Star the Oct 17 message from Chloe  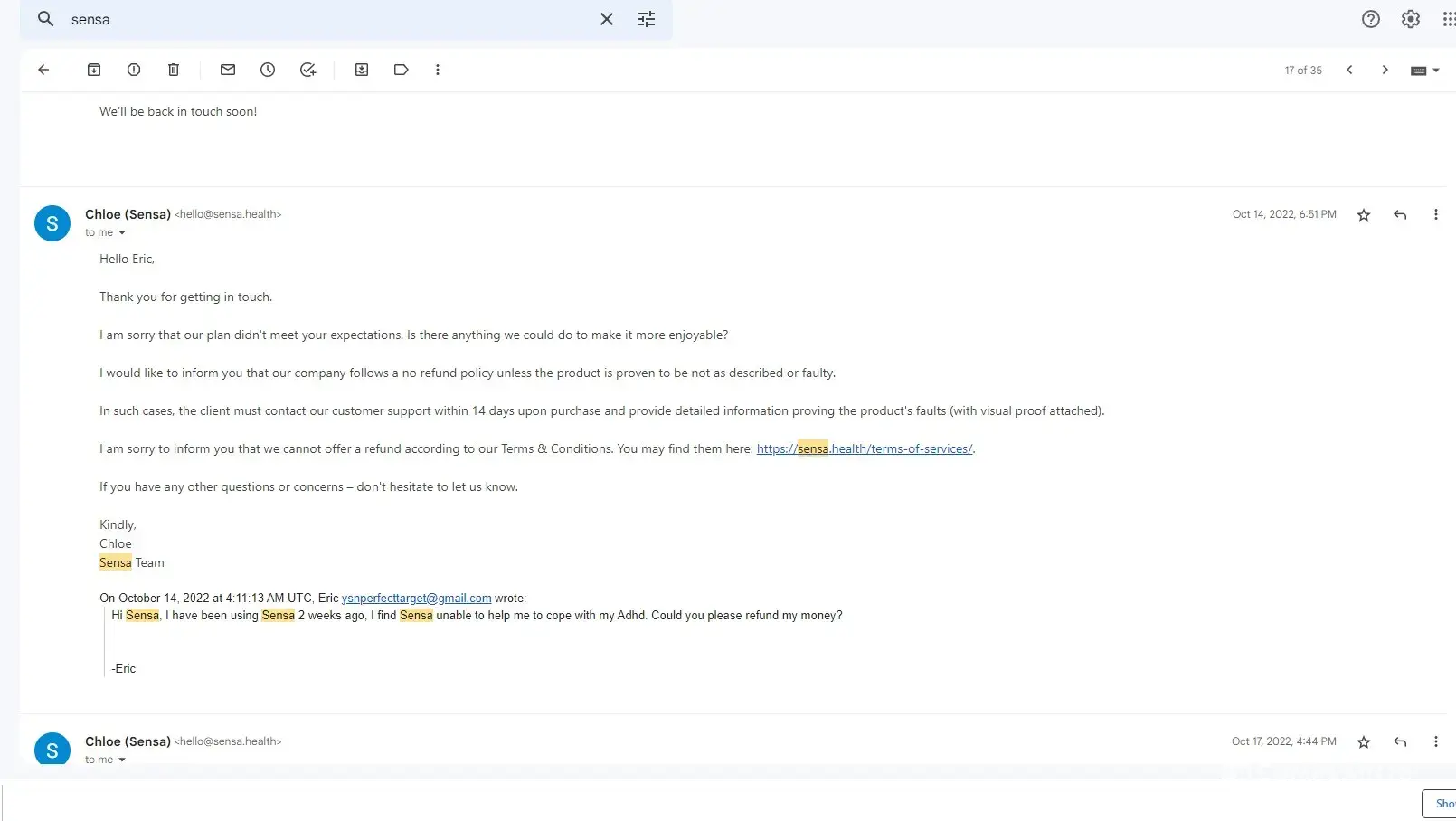tap(1364, 742)
